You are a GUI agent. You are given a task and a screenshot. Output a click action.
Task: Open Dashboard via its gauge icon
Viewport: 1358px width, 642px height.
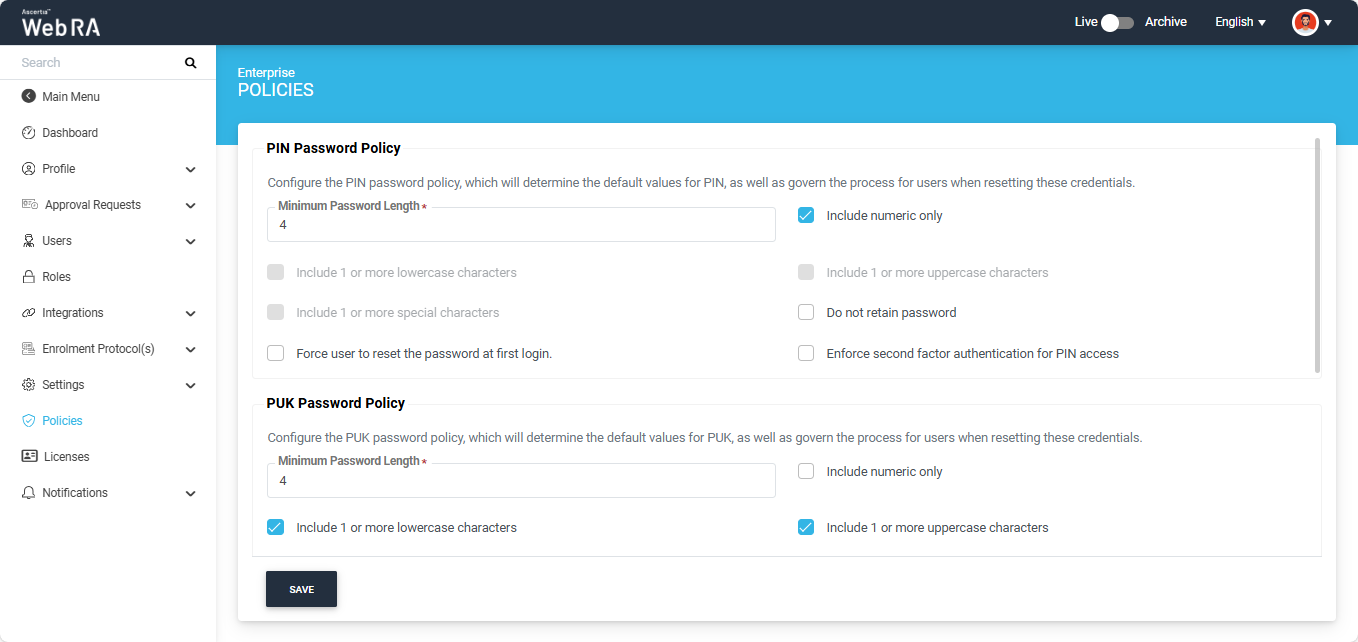[28, 133]
